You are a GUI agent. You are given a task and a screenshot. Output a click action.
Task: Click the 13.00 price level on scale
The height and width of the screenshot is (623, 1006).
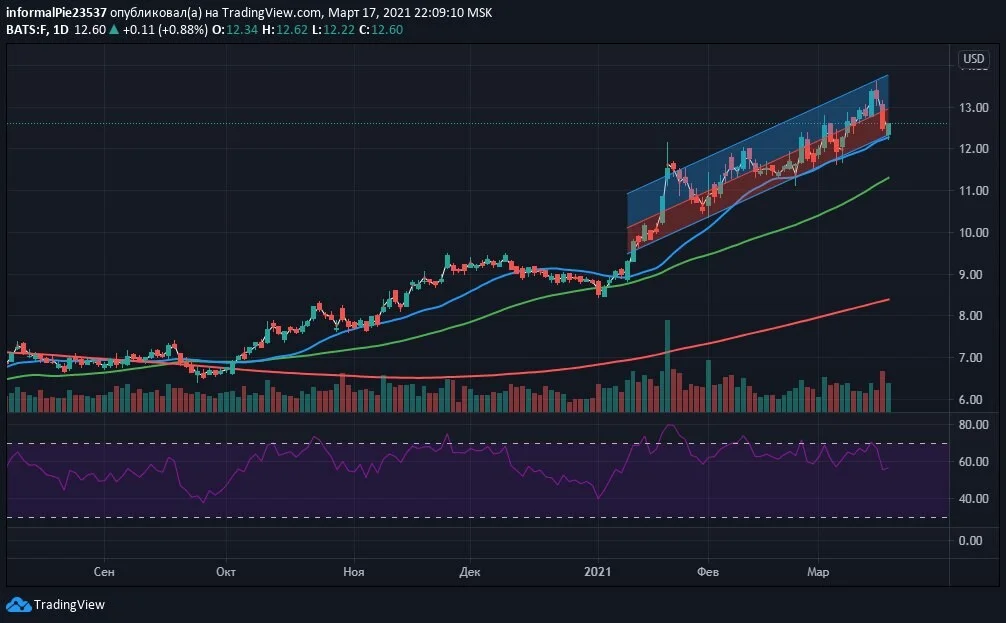click(973, 107)
